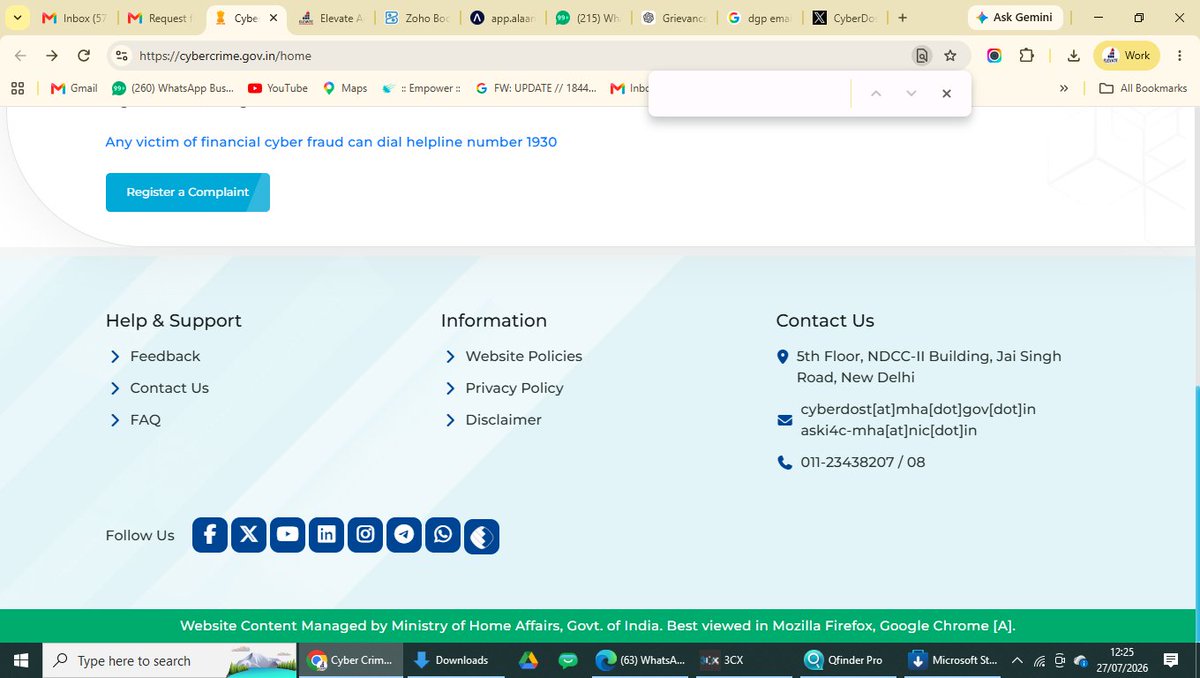Image resolution: width=1200 pixels, height=678 pixels.
Task: Open the Instagram follow icon
Action: [x=365, y=535]
